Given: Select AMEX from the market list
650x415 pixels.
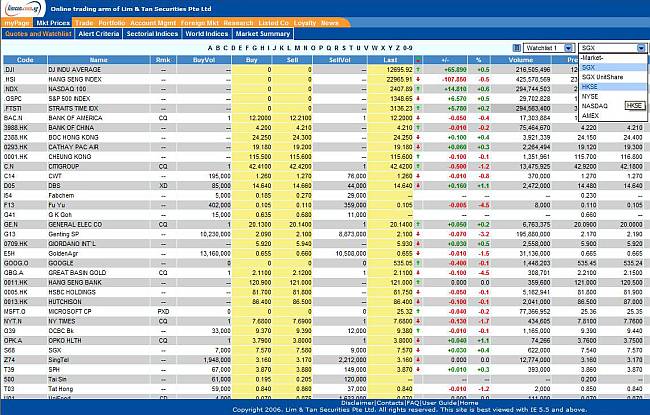Looking at the screenshot, I should pos(613,116).
